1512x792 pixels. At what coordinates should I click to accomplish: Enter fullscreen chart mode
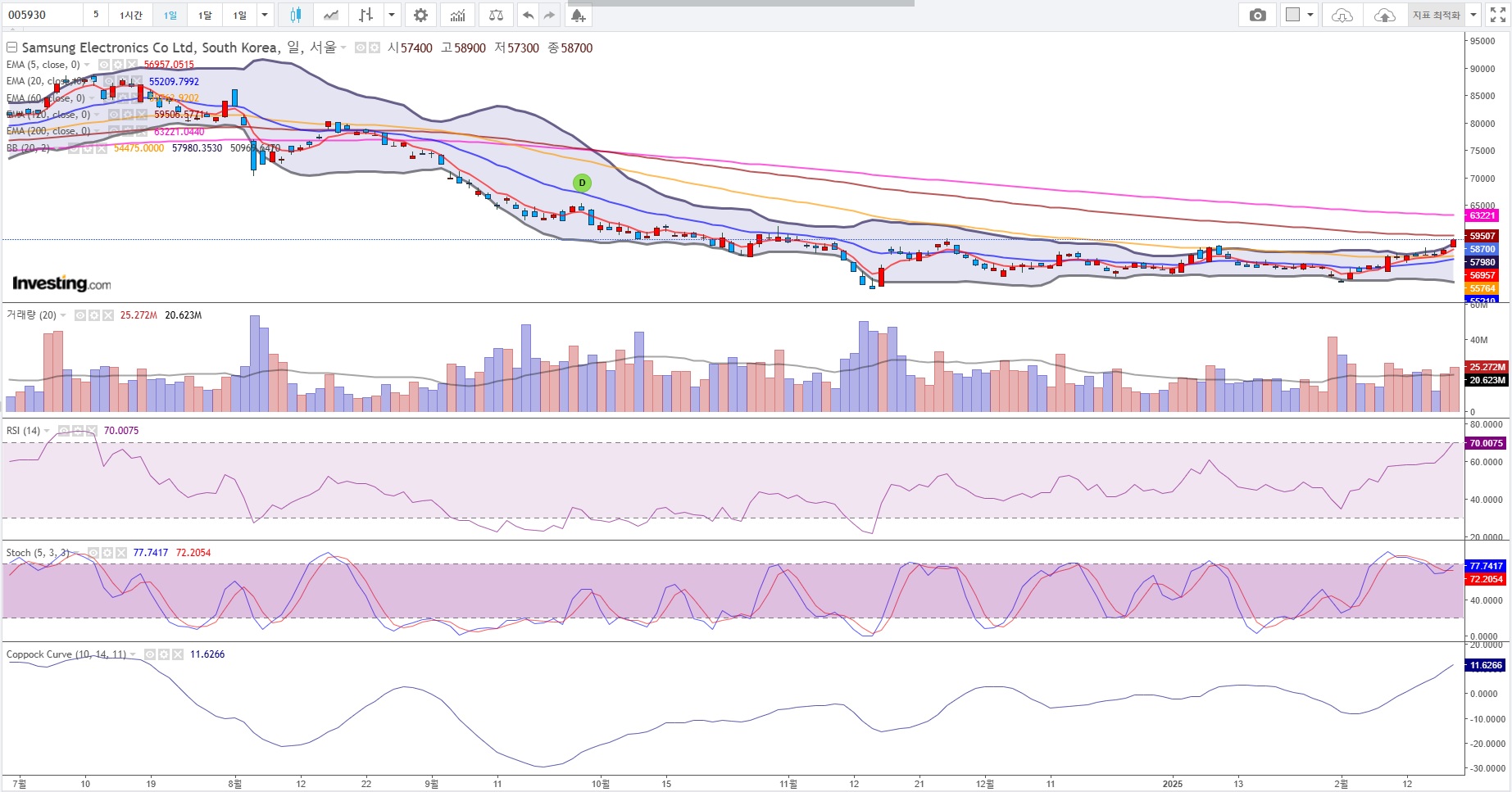tap(1498, 15)
